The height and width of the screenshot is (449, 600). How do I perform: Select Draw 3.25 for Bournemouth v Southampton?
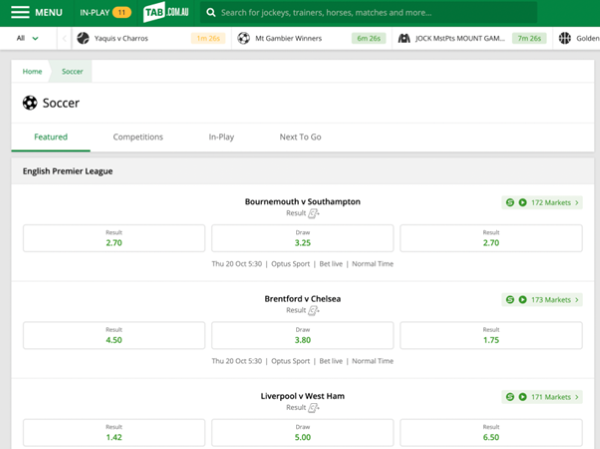coord(303,238)
